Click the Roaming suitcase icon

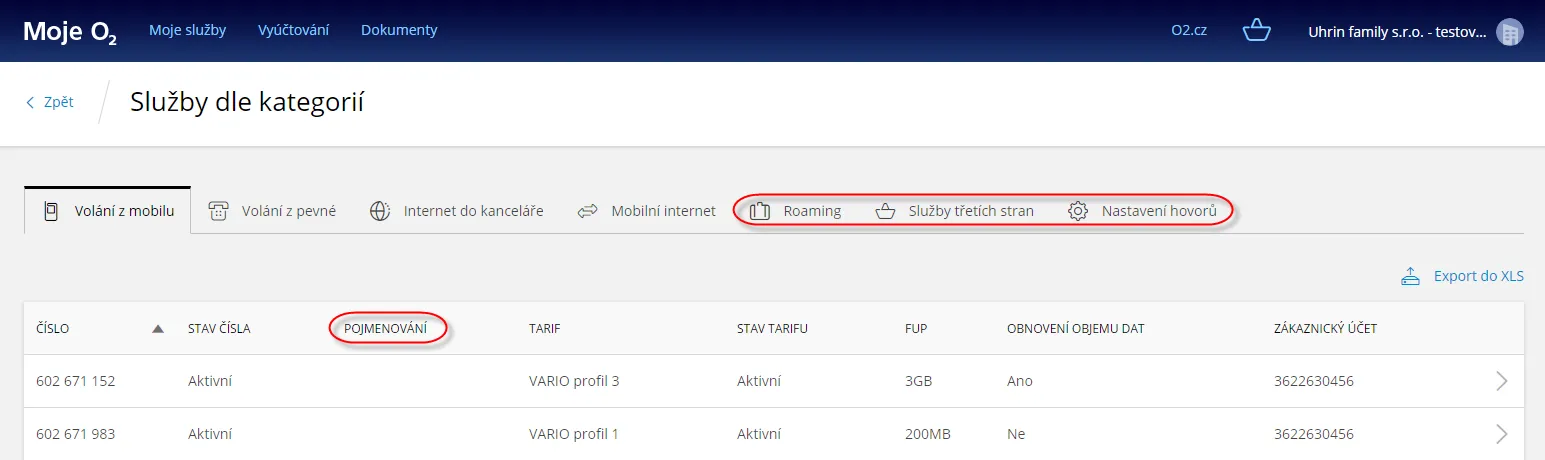760,211
